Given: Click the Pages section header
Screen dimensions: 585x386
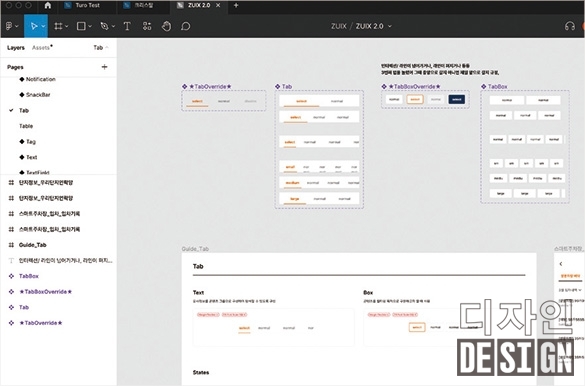Looking at the screenshot, I should coord(15,67).
